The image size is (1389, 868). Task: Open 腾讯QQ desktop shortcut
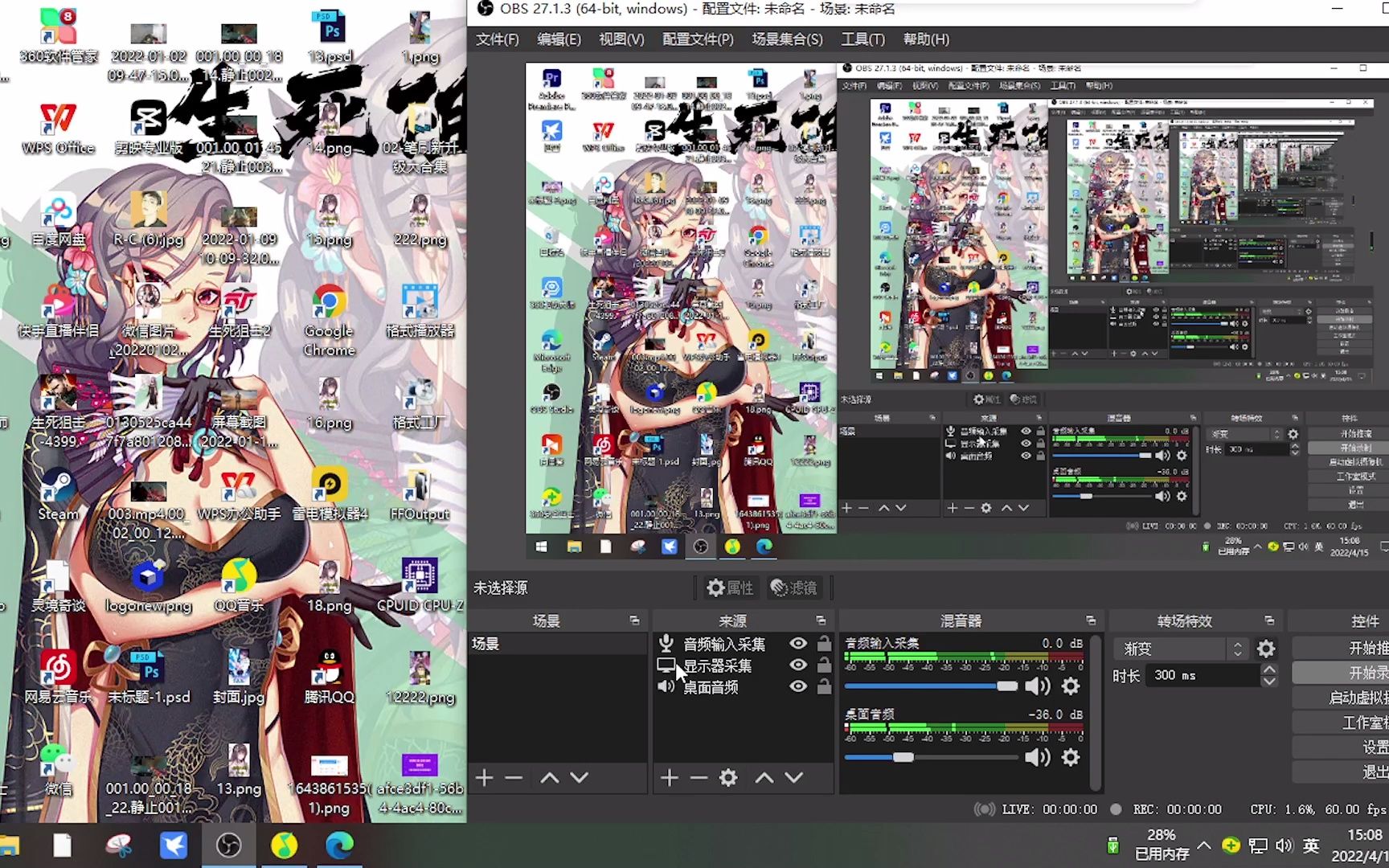[x=329, y=677]
